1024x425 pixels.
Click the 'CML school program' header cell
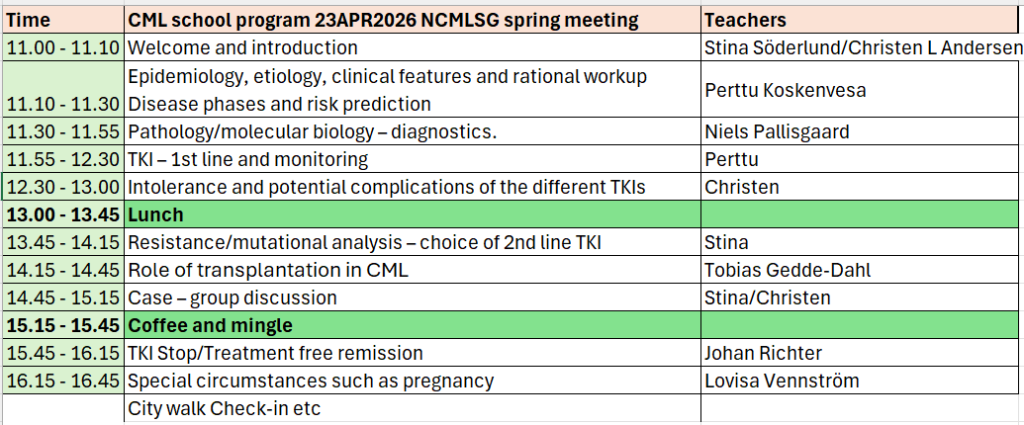(x=411, y=20)
